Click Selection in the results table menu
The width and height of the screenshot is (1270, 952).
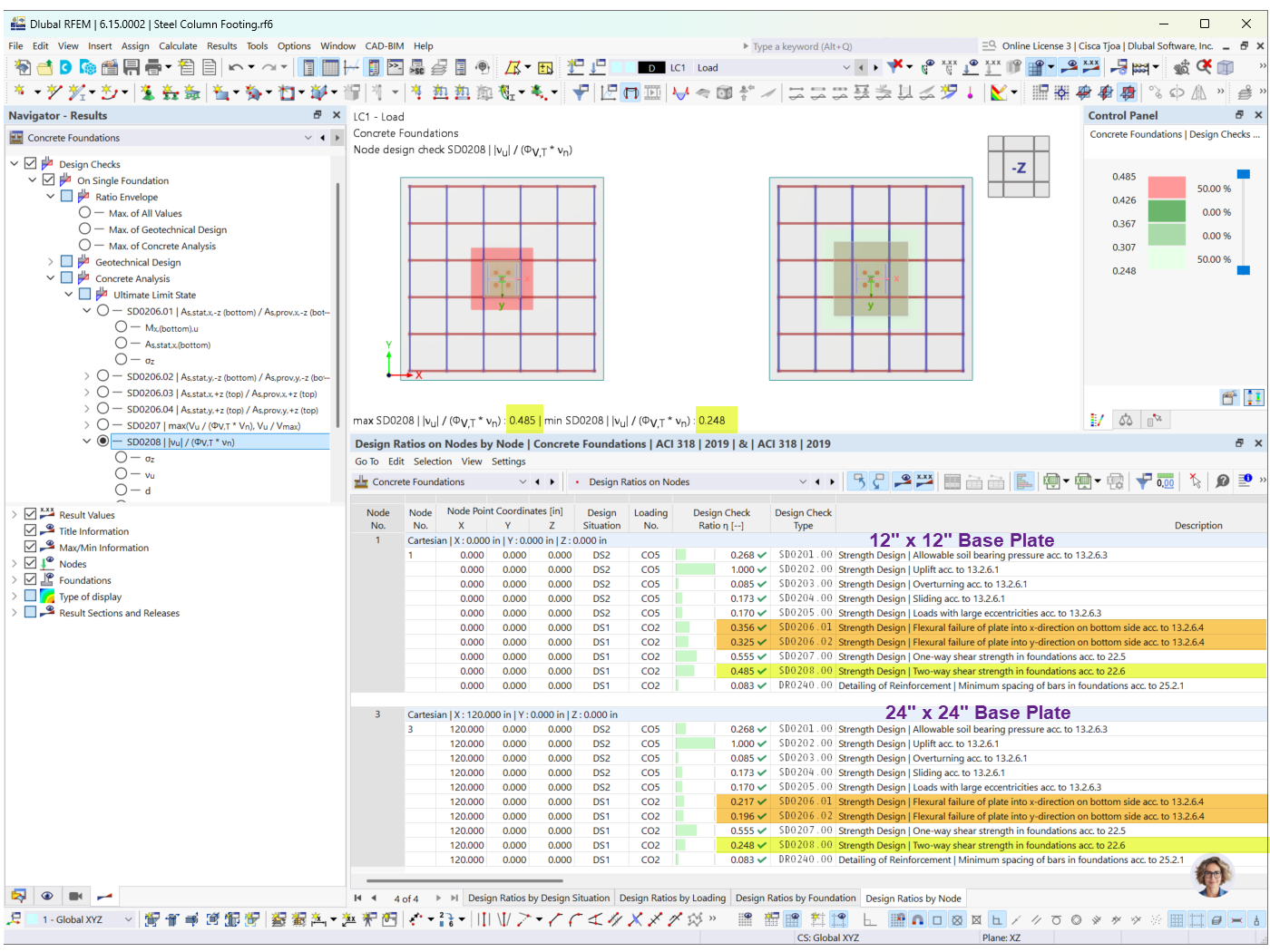(433, 461)
